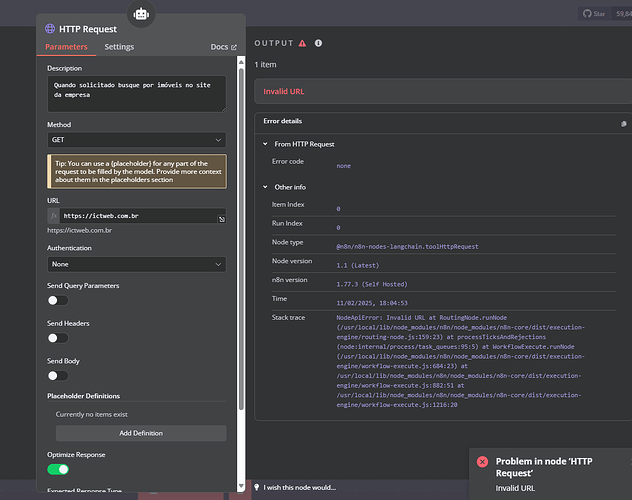This screenshot has height=500, width=632.
Task: Click the output warning triangle icon
Action: [x=302, y=43]
